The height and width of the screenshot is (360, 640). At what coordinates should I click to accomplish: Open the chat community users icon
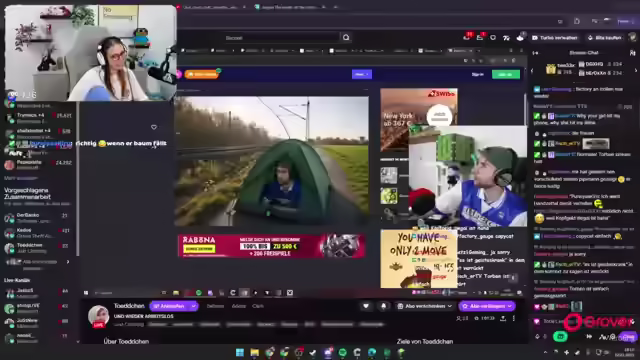pos(632,53)
